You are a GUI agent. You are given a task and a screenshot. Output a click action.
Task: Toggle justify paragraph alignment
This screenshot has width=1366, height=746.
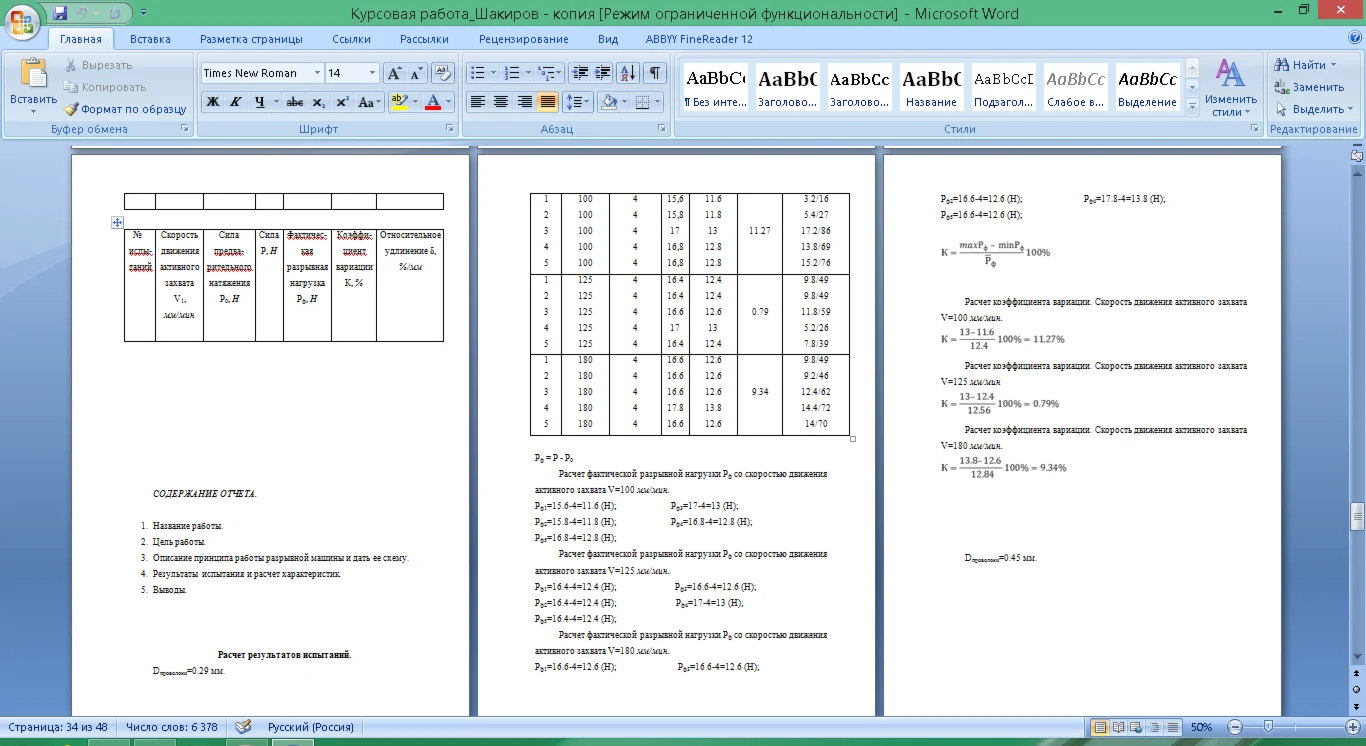point(548,102)
